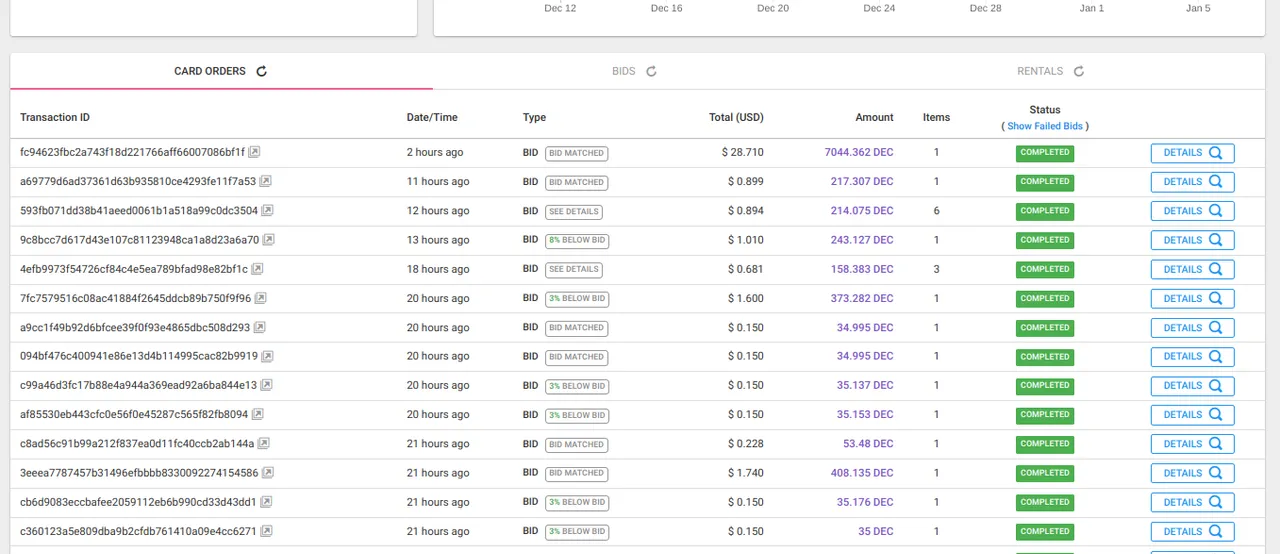Click the Items column header
Image resolution: width=1280 pixels, height=554 pixels.
coord(936,117)
